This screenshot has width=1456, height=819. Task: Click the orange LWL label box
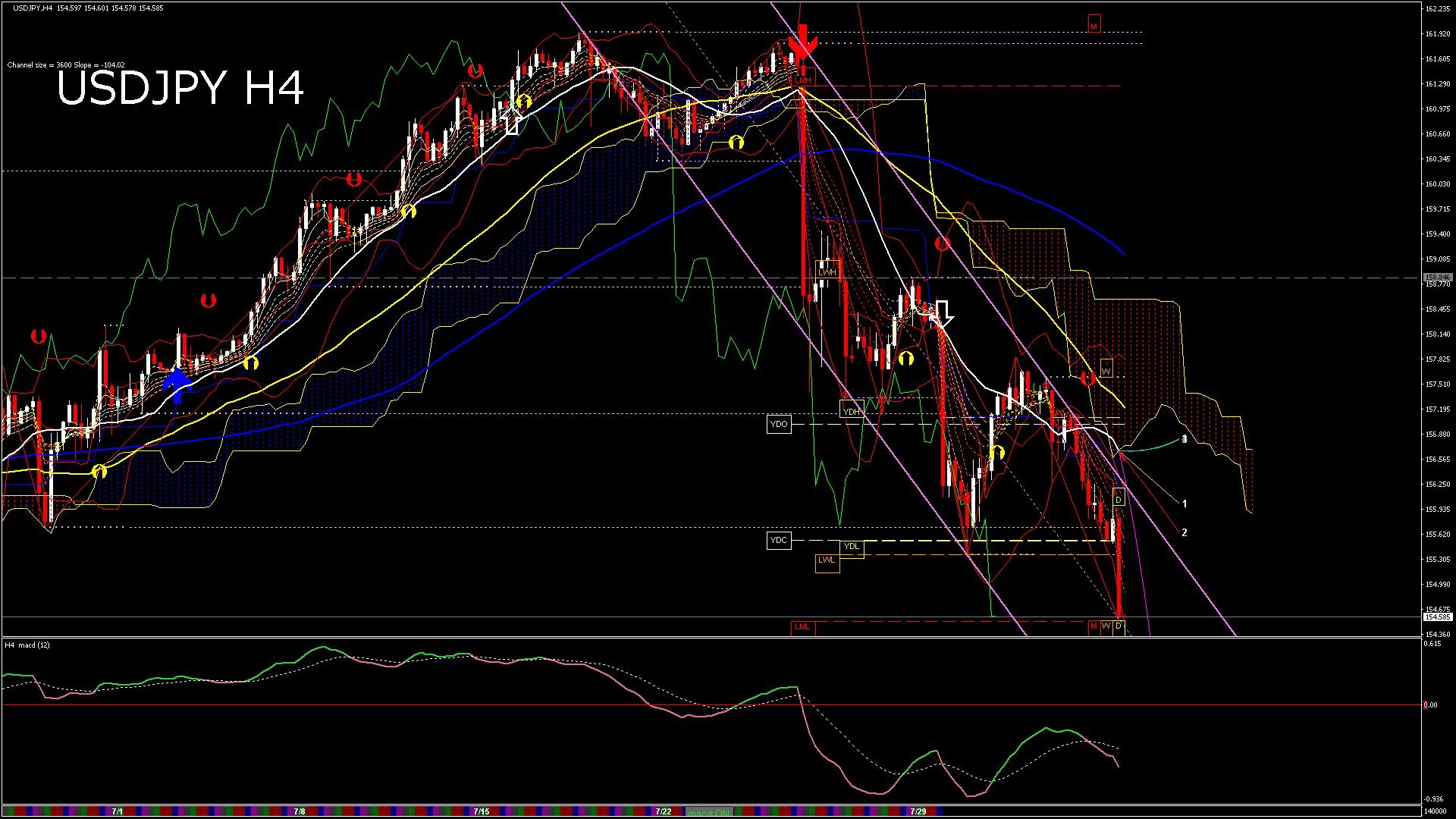click(x=826, y=560)
